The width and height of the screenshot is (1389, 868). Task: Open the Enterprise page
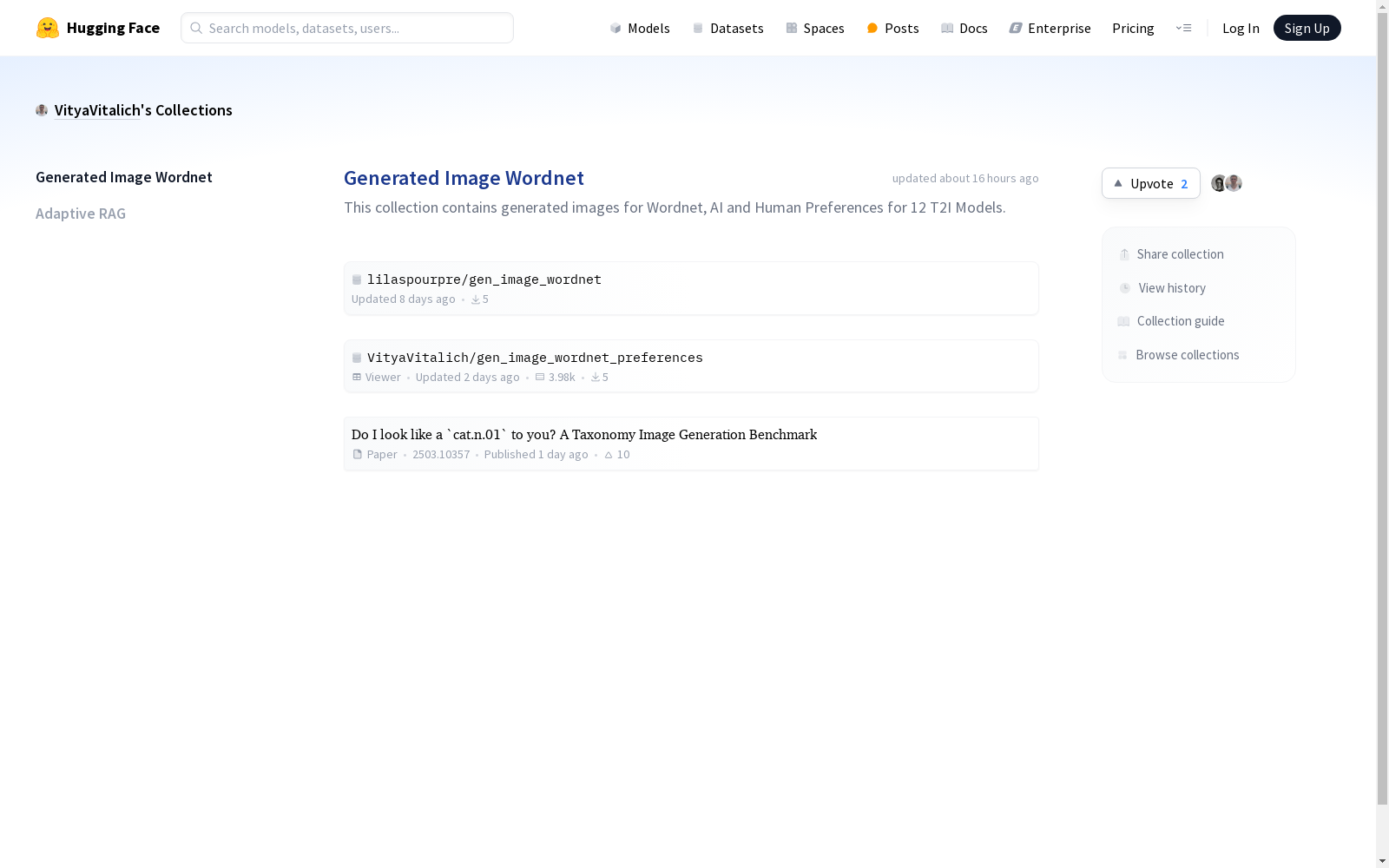click(1050, 28)
